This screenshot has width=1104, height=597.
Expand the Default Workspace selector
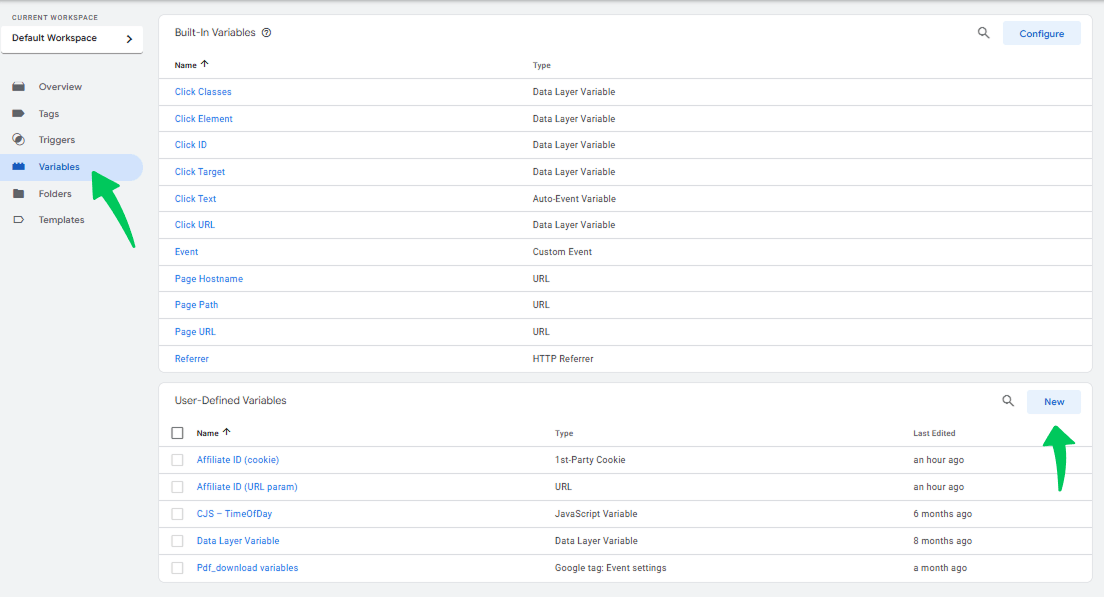(x=71, y=39)
